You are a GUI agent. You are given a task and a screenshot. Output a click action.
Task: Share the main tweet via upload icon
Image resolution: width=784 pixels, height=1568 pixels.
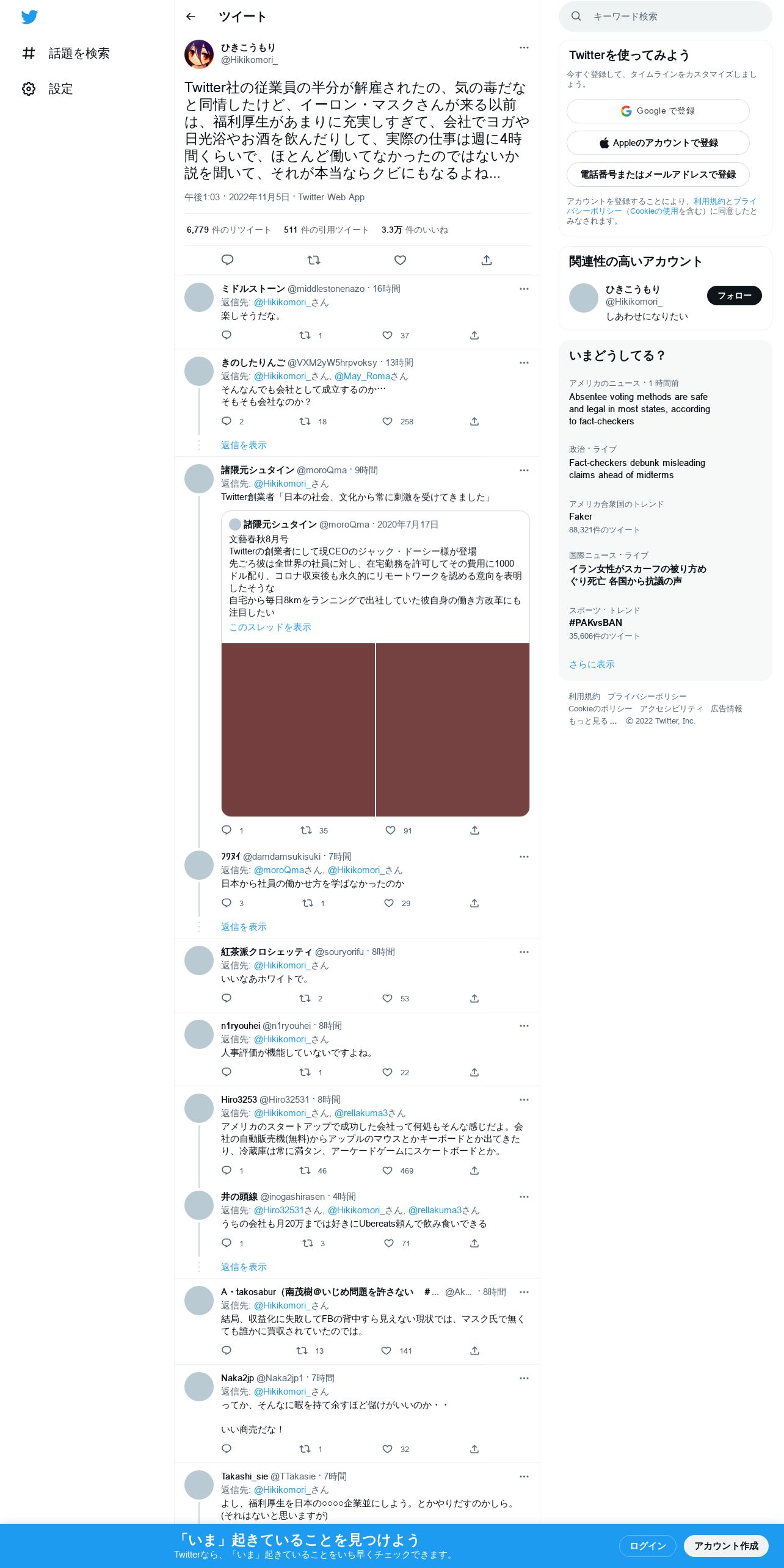click(487, 260)
